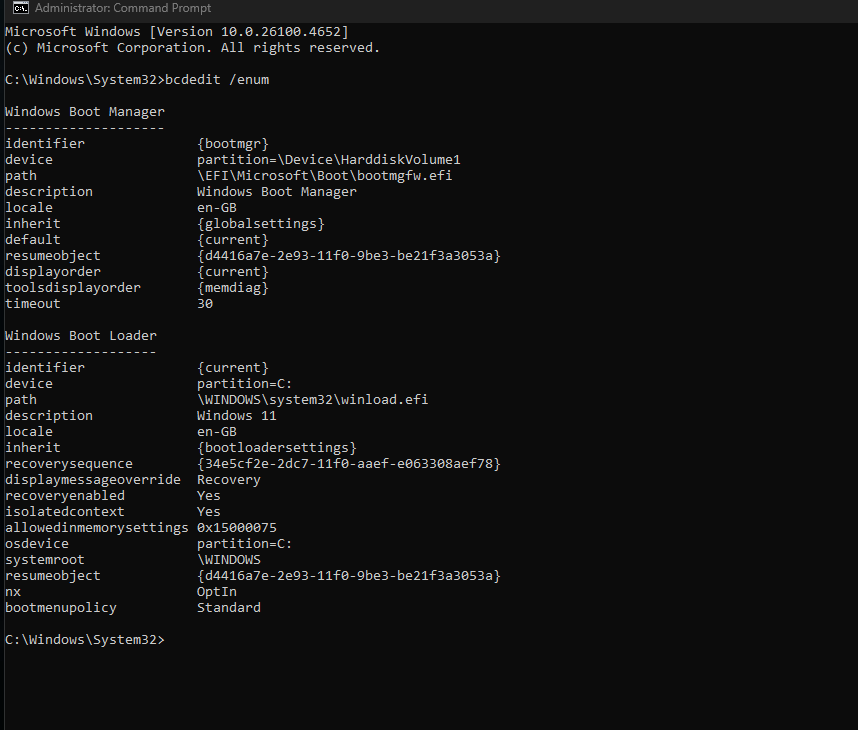Click the Microsoft Windows version line
The width and height of the screenshot is (858, 730).
(176, 32)
